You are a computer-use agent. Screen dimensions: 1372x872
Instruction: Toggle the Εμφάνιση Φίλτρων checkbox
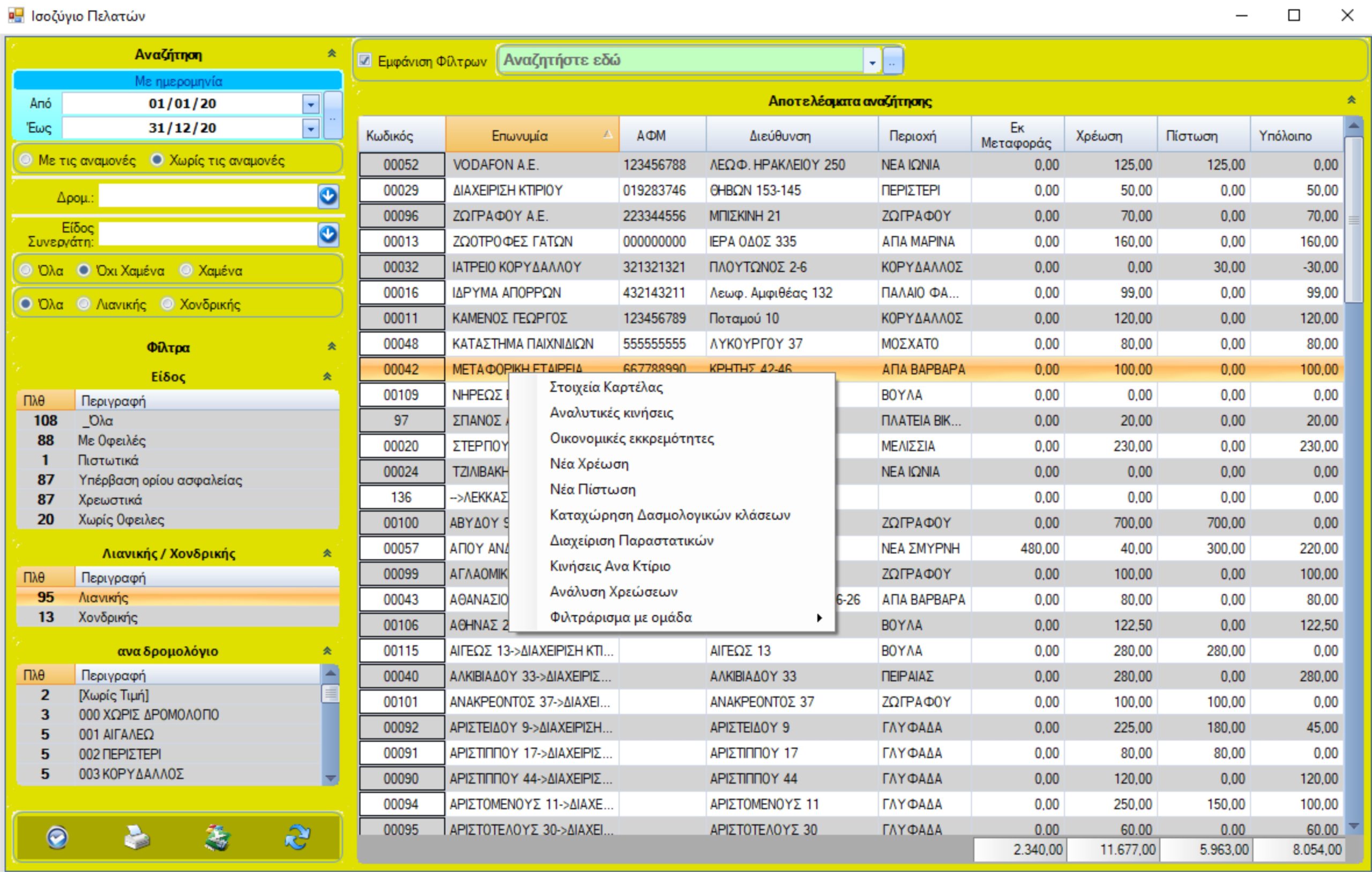point(364,61)
